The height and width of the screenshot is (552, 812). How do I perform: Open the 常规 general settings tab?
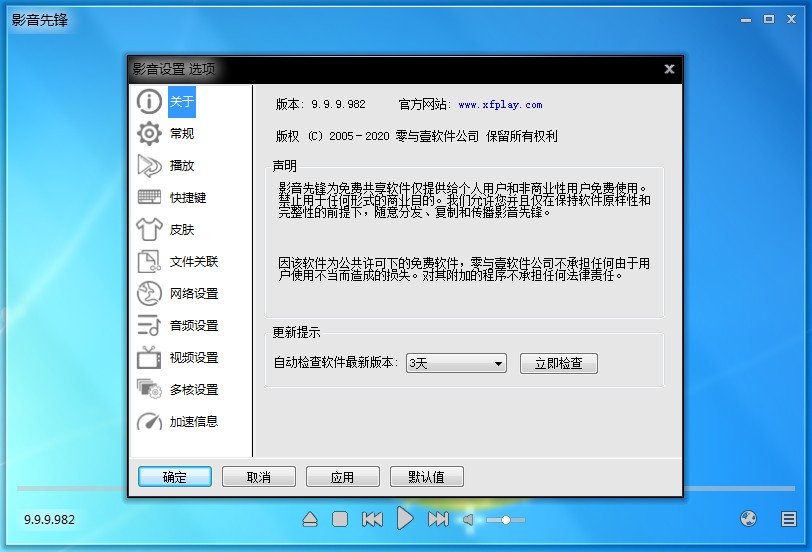[x=181, y=134]
